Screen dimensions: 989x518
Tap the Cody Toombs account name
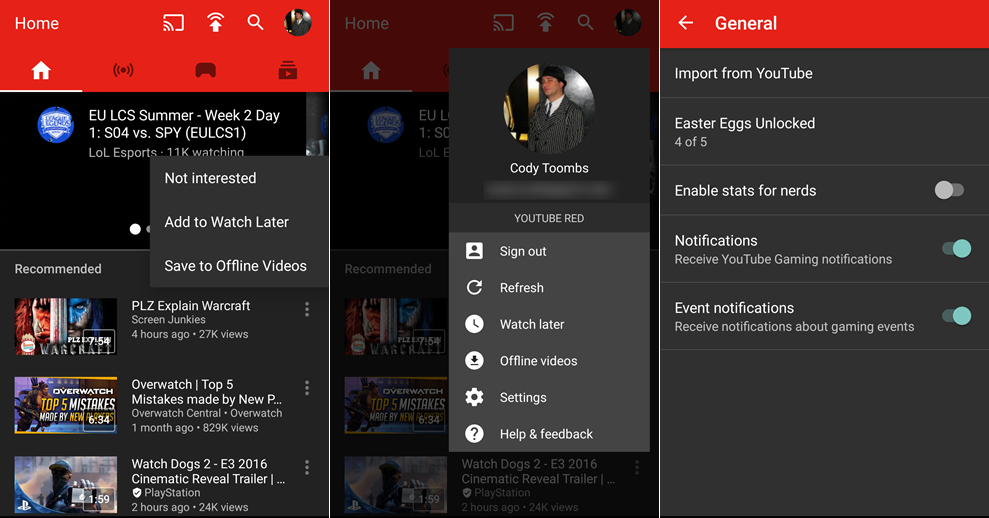point(549,168)
